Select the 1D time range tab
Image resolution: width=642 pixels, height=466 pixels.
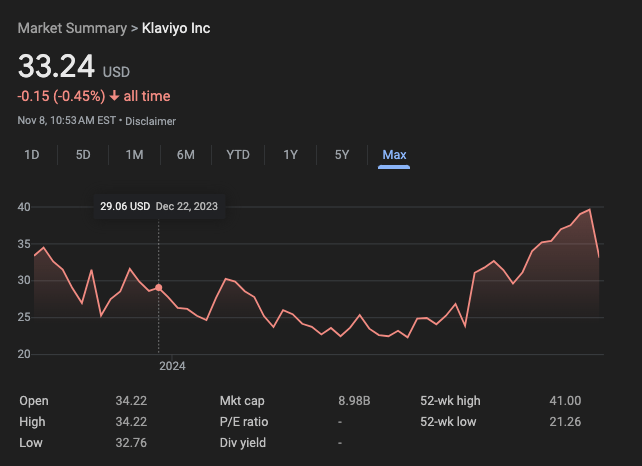point(32,154)
